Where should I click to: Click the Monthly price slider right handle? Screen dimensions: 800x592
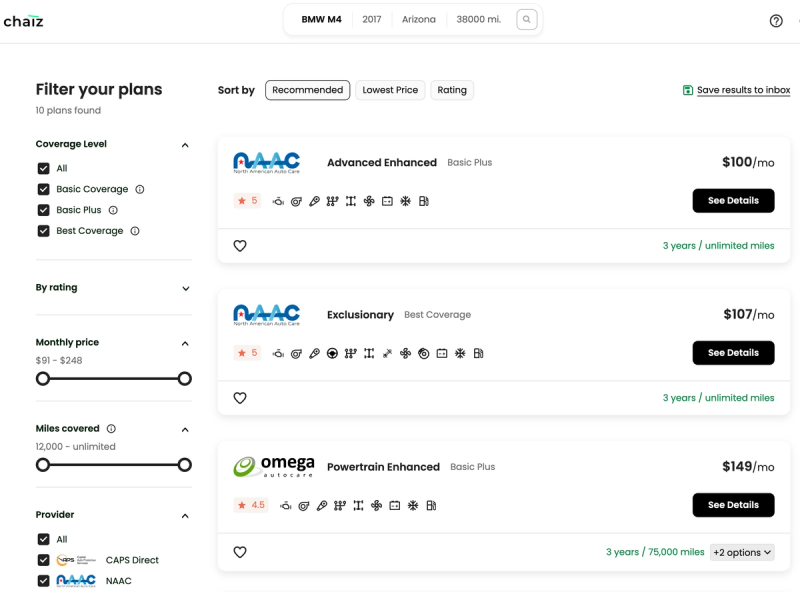185,379
